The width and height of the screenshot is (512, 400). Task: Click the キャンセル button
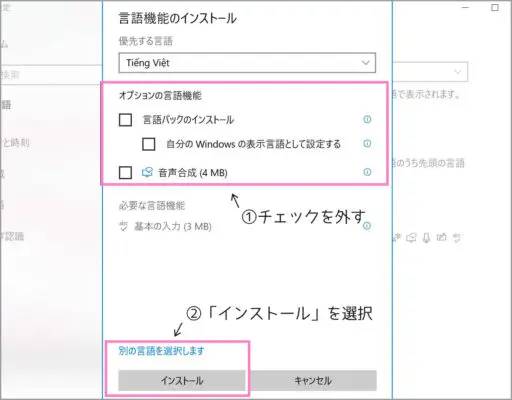tap(313, 380)
